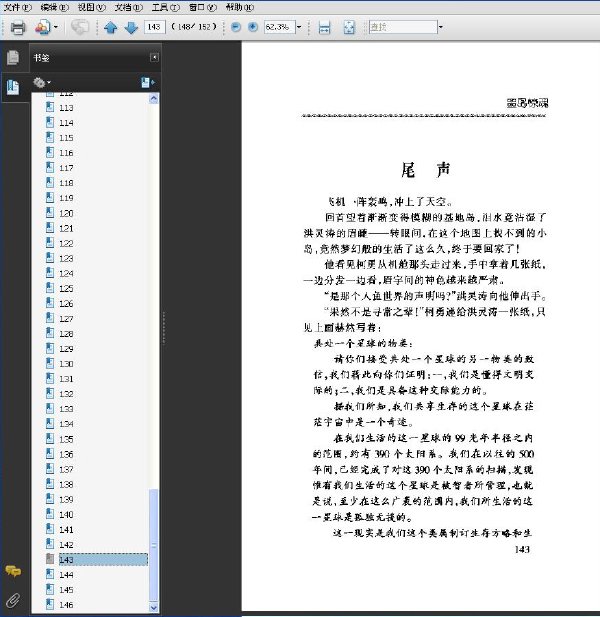The height and width of the screenshot is (617, 600).
Task: Go to next page with down arrow
Action: coord(131,27)
